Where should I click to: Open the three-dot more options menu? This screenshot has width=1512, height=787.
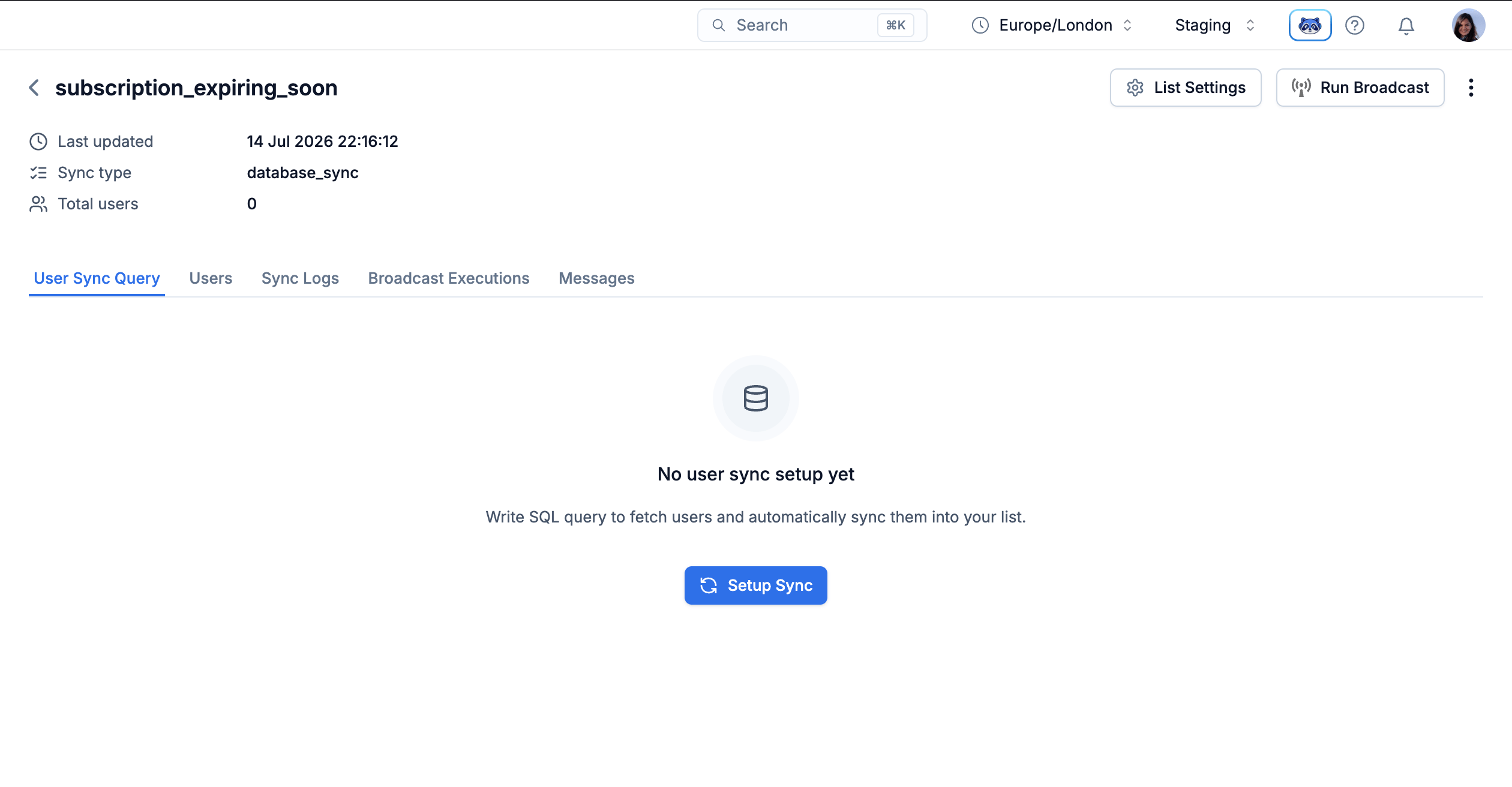coord(1471,88)
